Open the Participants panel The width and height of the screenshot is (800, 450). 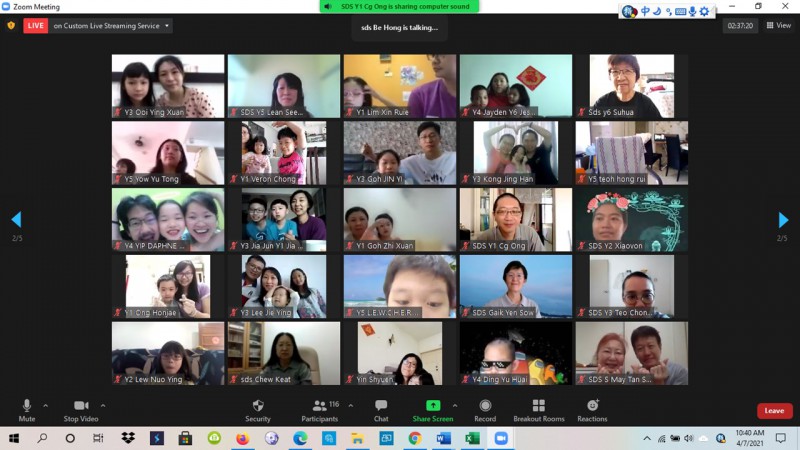[320, 409]
